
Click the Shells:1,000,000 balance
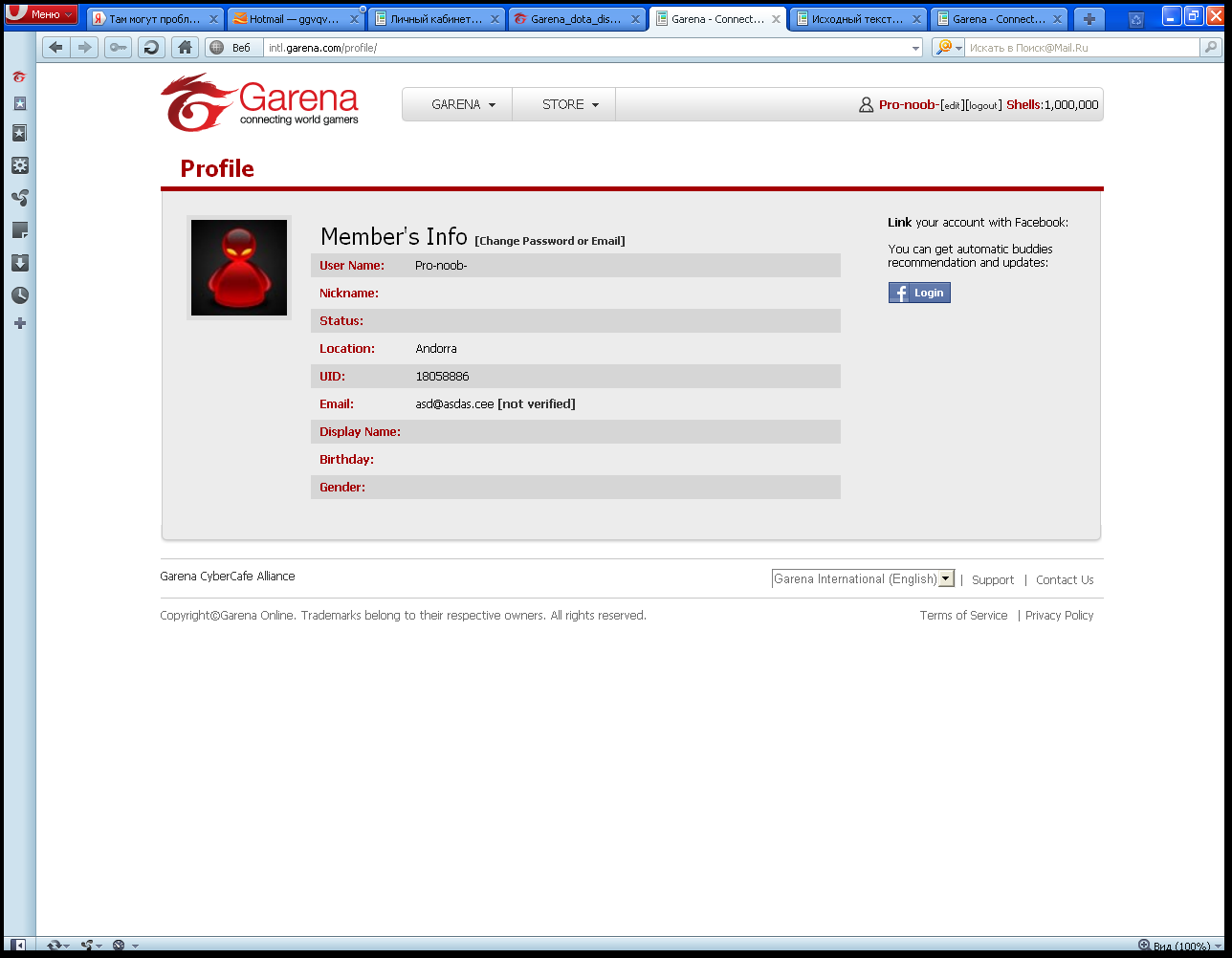(1052, 105)
